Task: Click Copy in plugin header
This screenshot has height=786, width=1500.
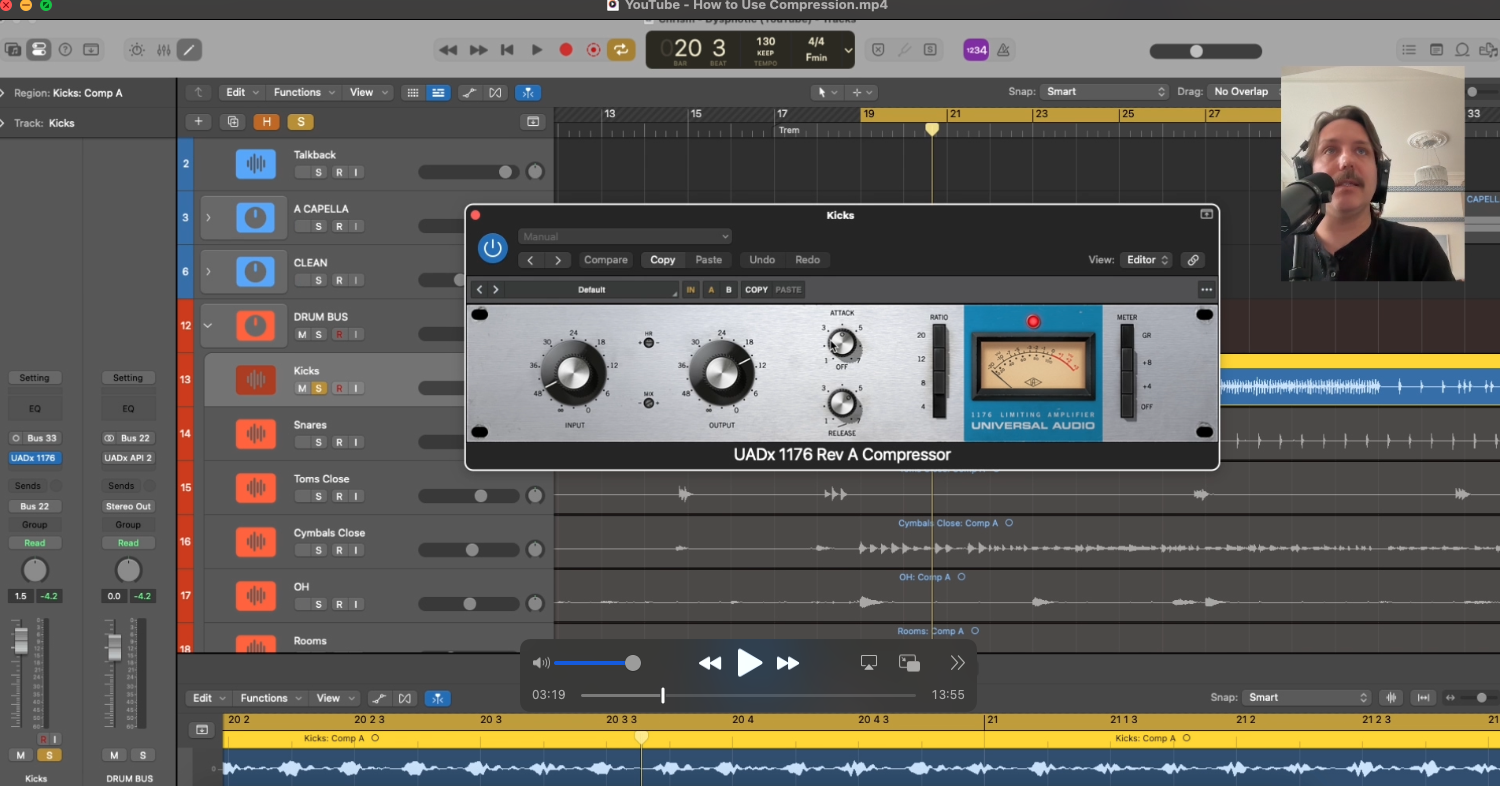Action: (663, 260)
